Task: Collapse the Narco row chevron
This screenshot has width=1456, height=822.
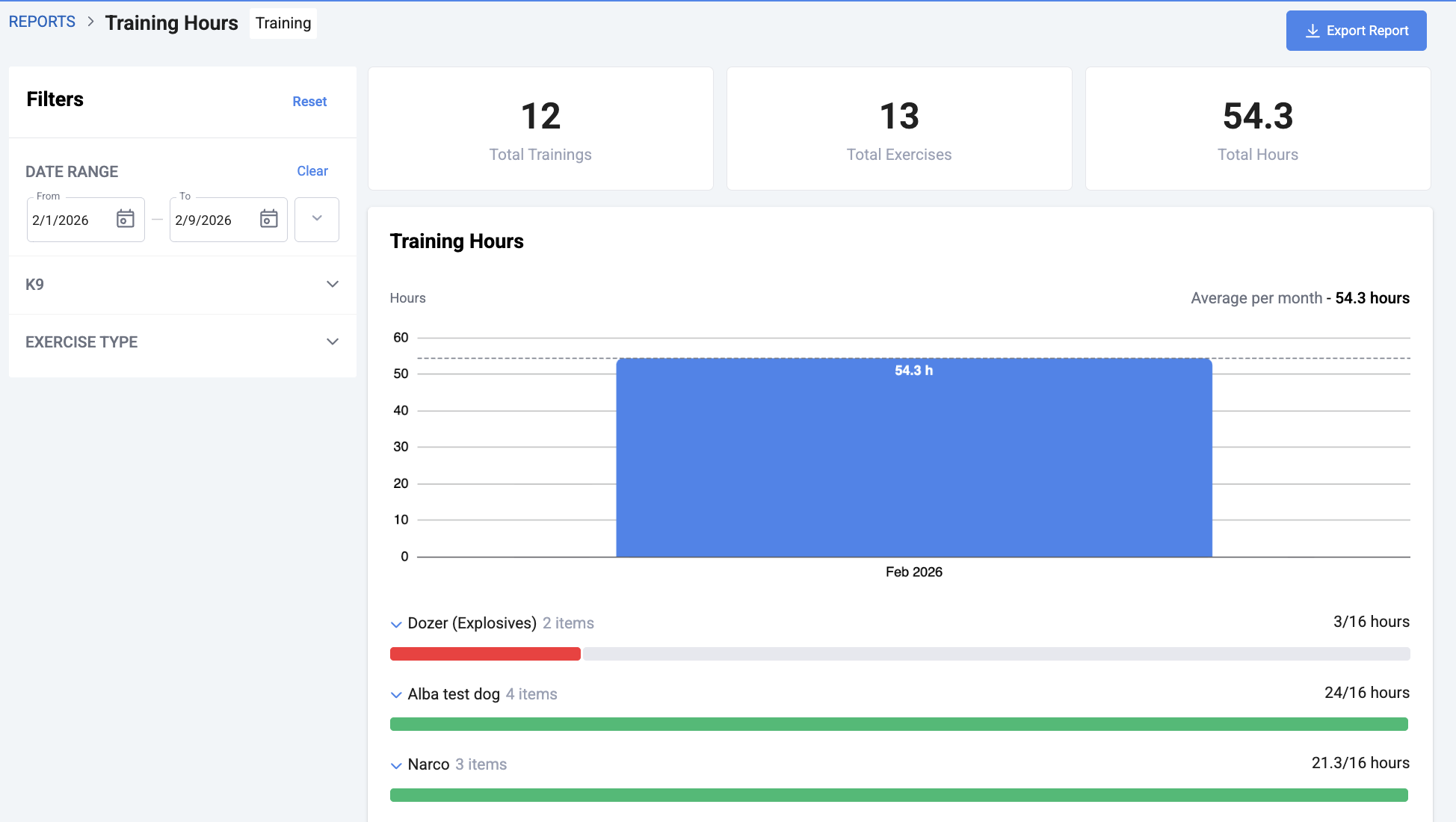Action: (x=396, y=765)
